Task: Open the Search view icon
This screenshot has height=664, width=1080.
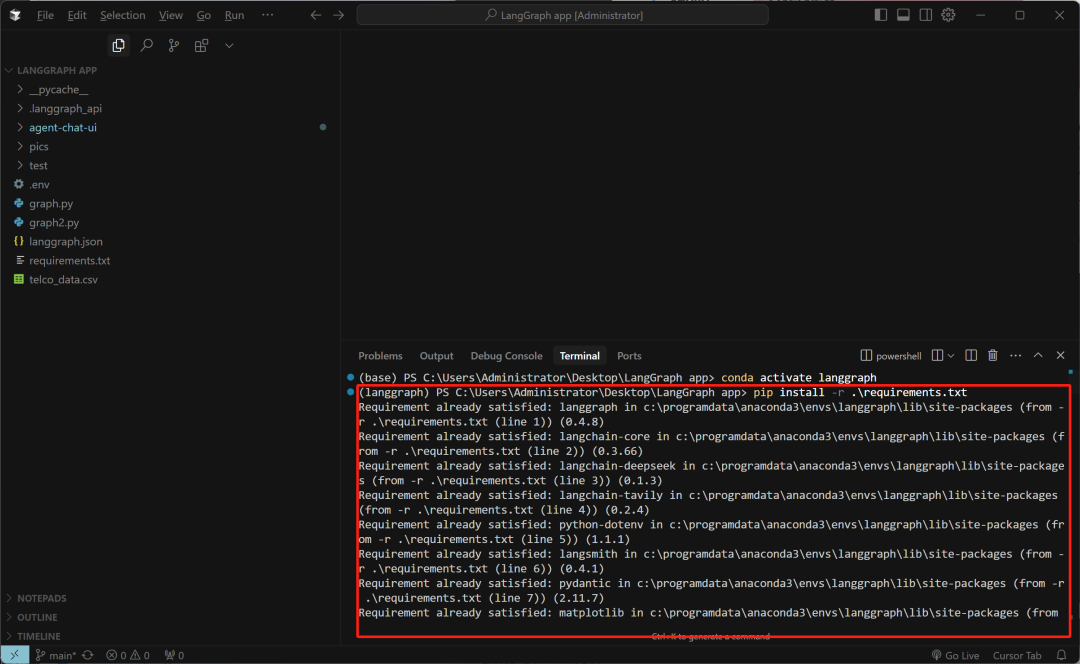Action: click(147, 45)
